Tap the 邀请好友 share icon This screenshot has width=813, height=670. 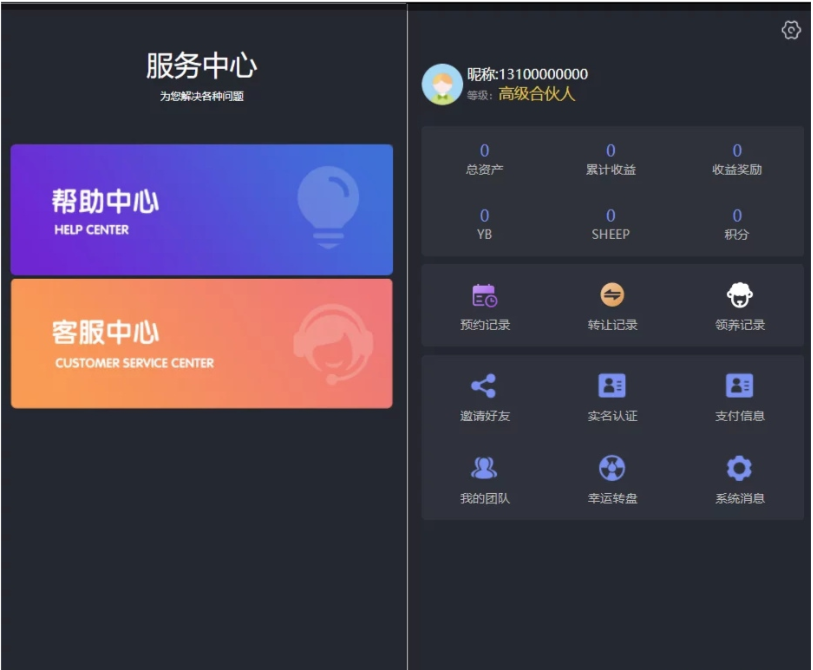coord(484,386)
